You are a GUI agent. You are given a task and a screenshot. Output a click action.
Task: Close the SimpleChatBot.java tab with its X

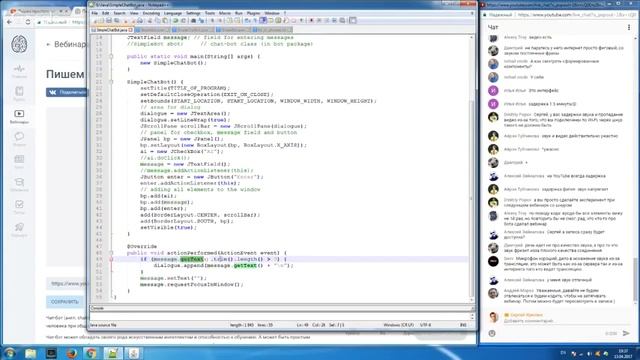(131, 30)
